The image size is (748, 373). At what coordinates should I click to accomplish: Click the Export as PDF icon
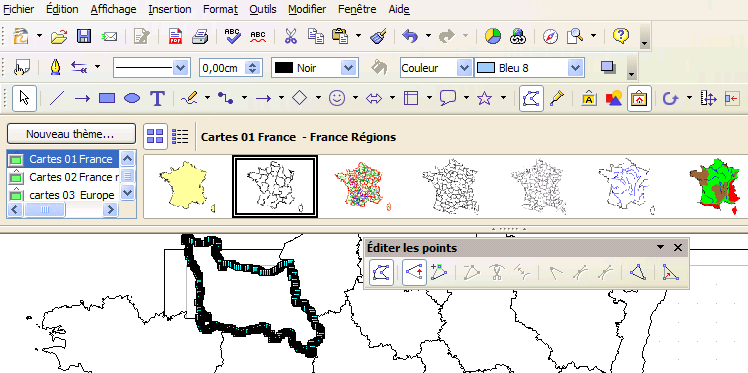pos(176,36)
